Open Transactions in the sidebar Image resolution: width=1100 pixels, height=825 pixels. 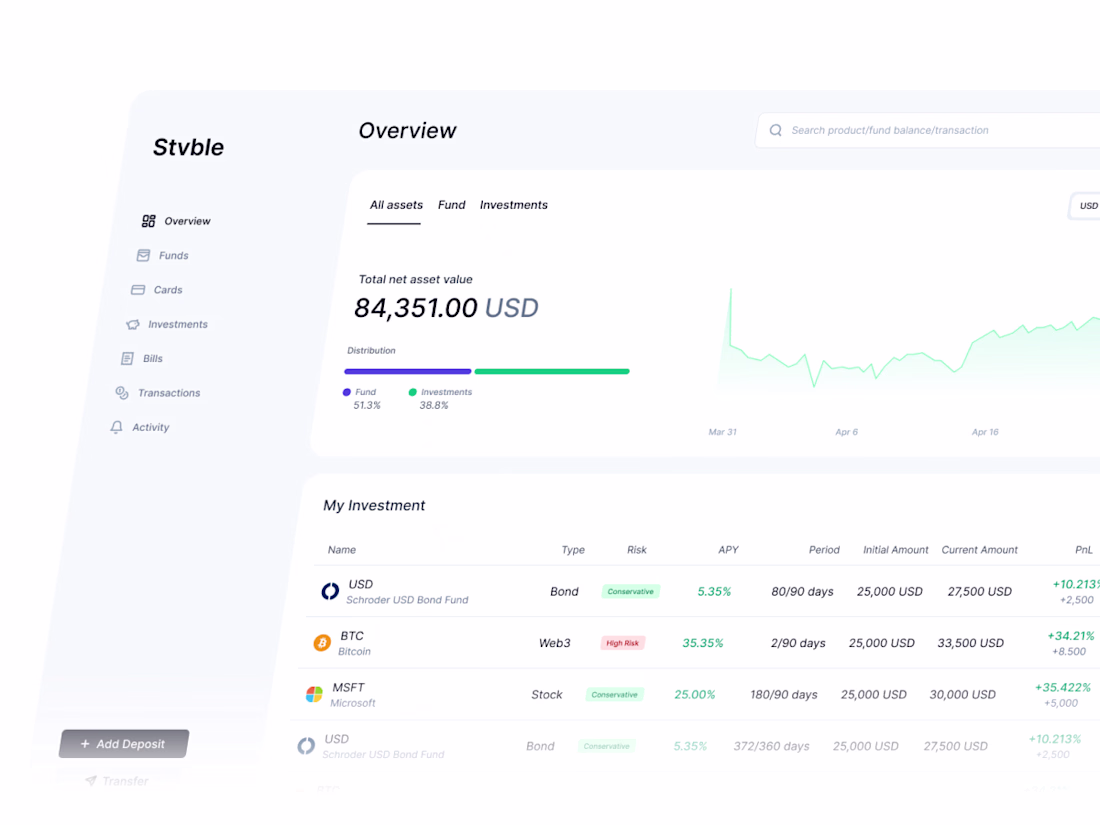pos(158,393)
